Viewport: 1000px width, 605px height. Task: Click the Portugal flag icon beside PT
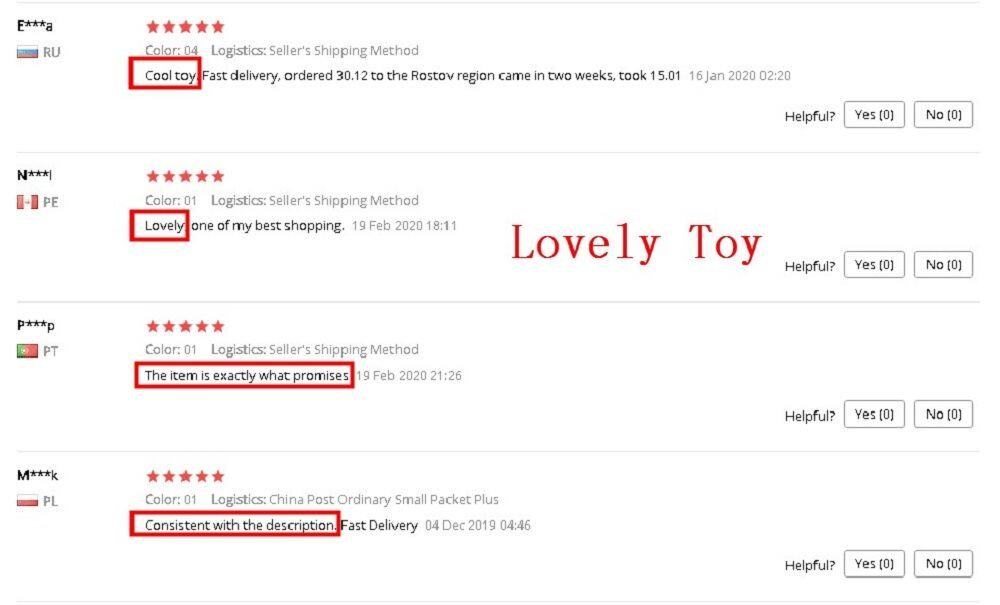27,351
